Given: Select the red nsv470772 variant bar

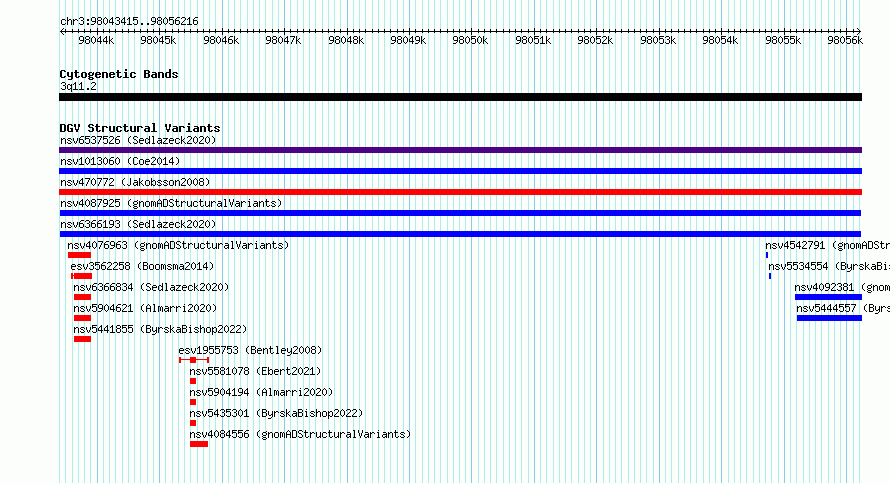Looking at the screenshot, I should (460, 192).
